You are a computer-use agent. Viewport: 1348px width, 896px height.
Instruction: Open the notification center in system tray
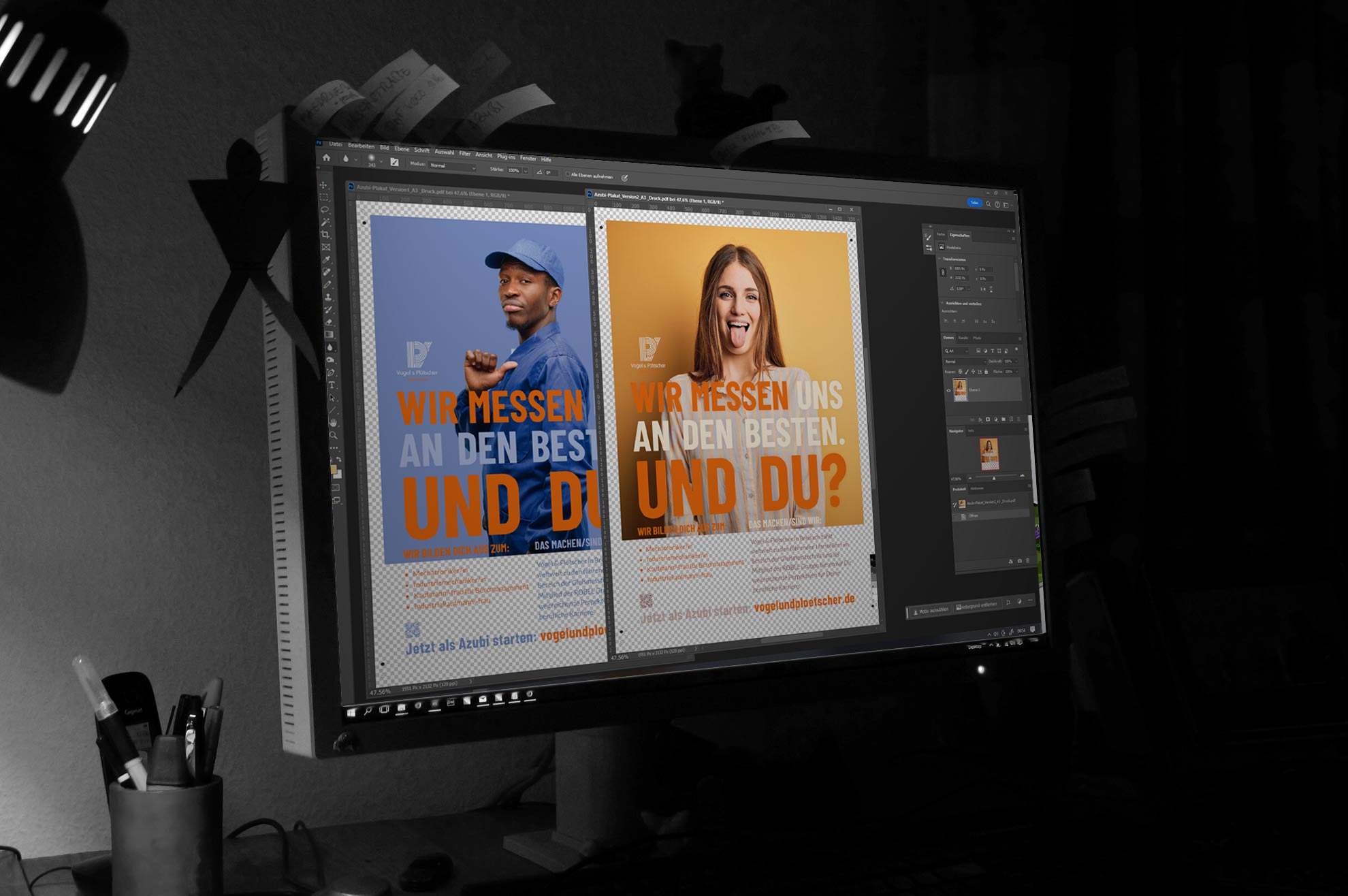coord(1033,629)
